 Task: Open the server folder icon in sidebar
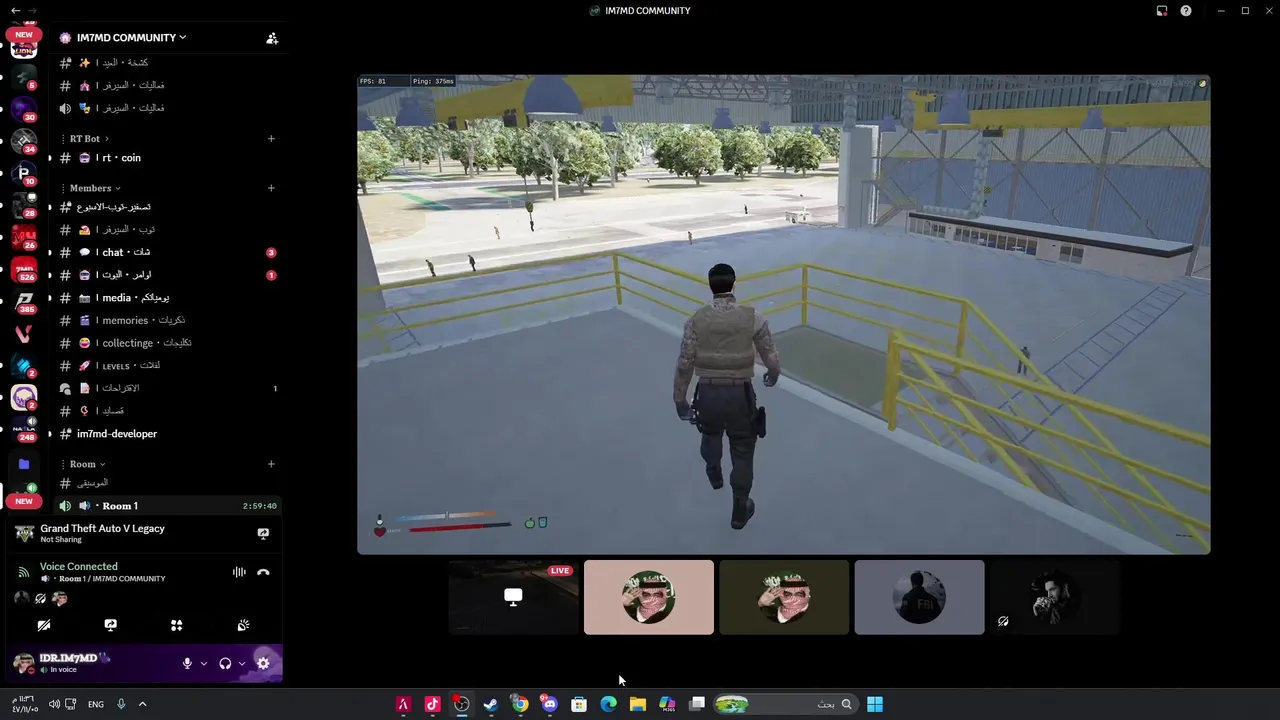pos(24,464)
